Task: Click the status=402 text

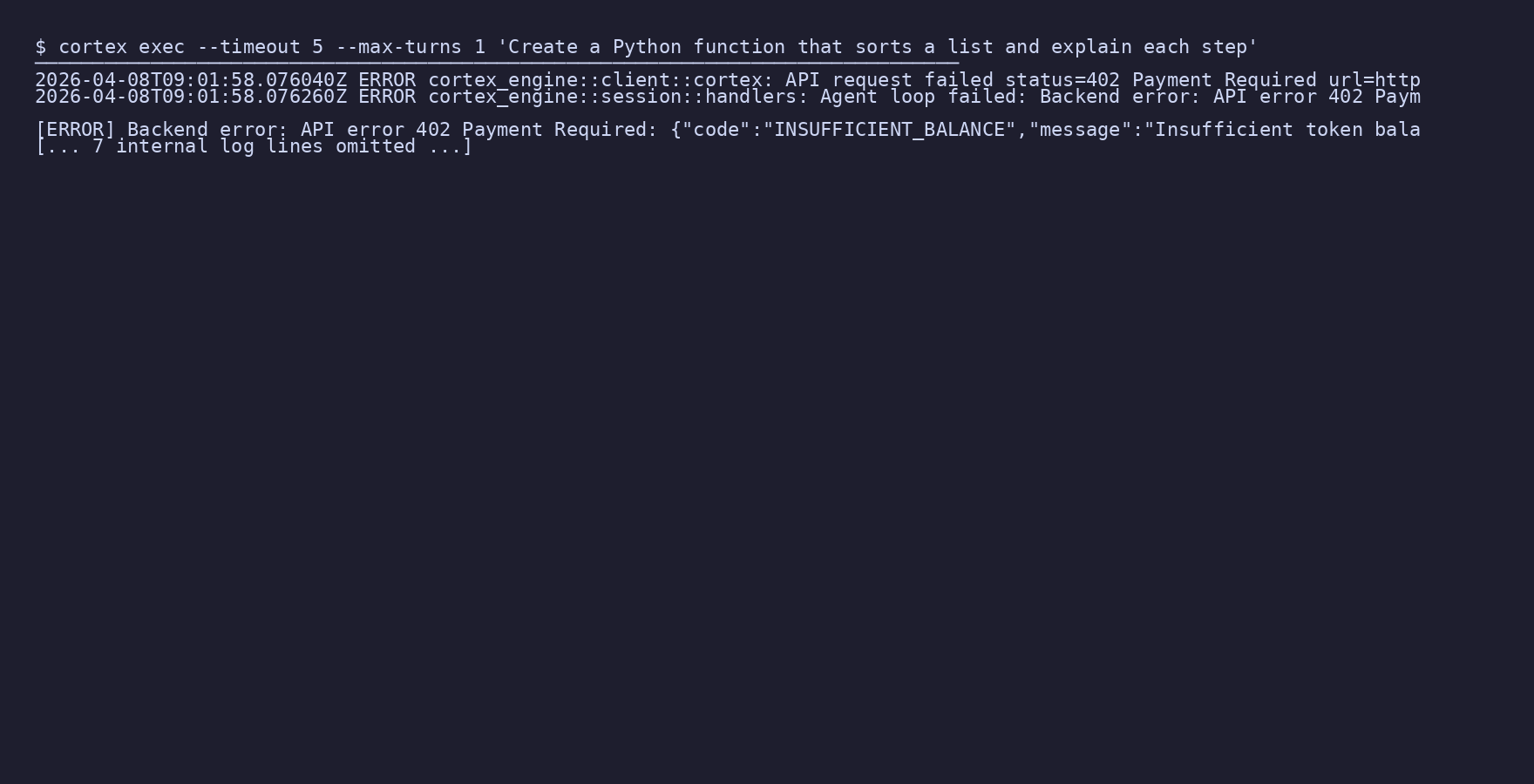Action: pos(1062,80)
